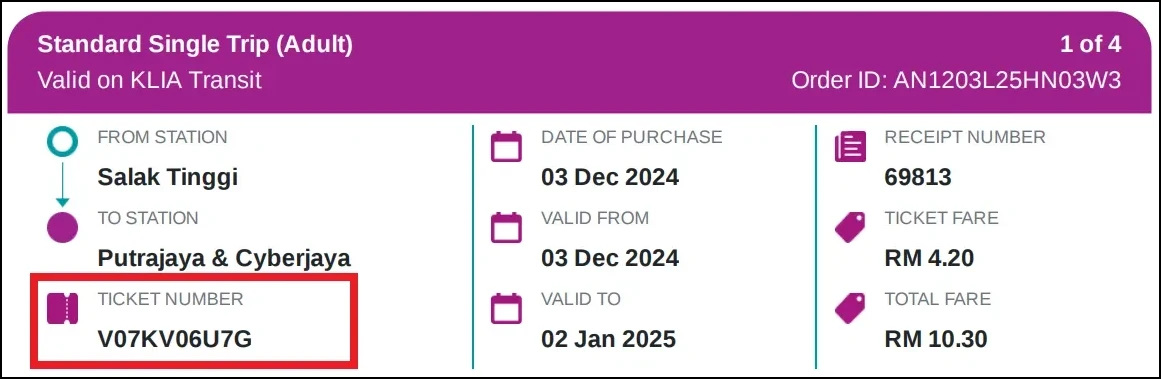Click the ticket stub icon beside Ticket Number
The height and width of the screenshot is (379, 1161).
point(62,309)
